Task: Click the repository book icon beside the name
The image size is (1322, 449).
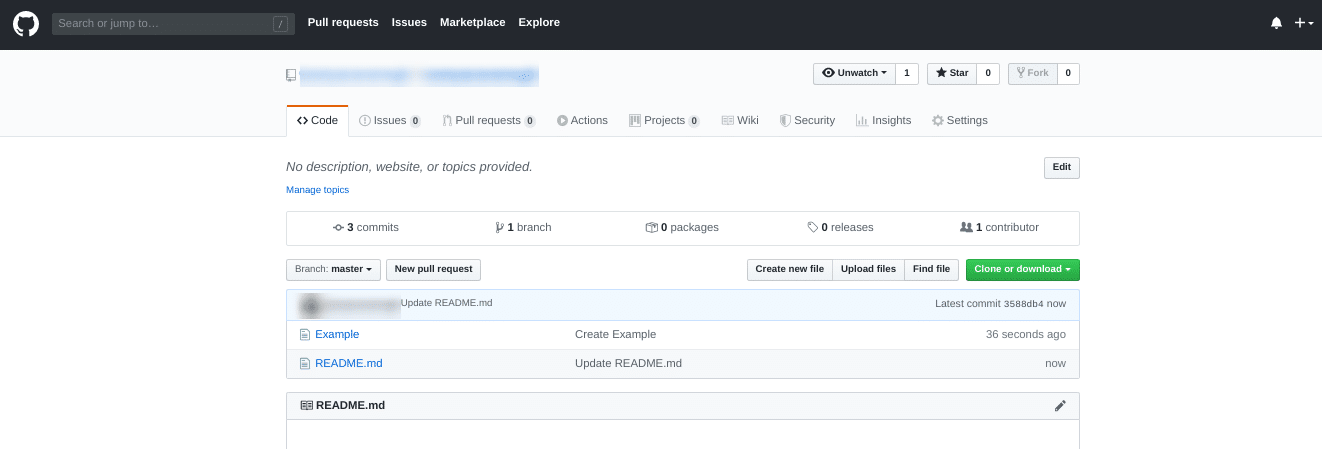Action: coord(291,74)
